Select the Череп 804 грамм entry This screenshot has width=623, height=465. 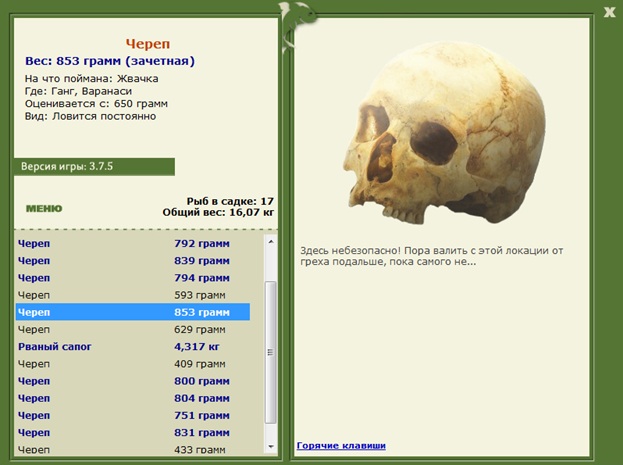[x=133, y=398]
